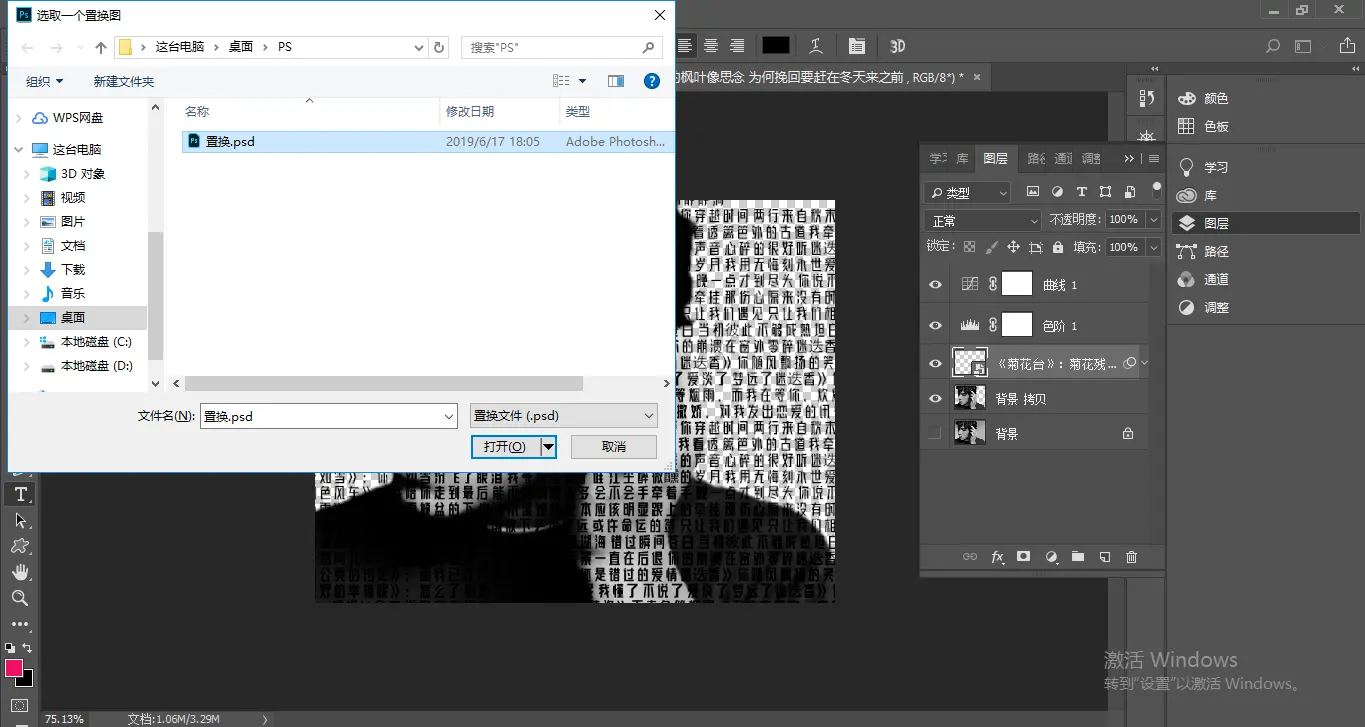This screenshot has height=727, width=1365.
Task: Go up one folder level in dialog
Action: pyautogui.click(x=101, y=47)
